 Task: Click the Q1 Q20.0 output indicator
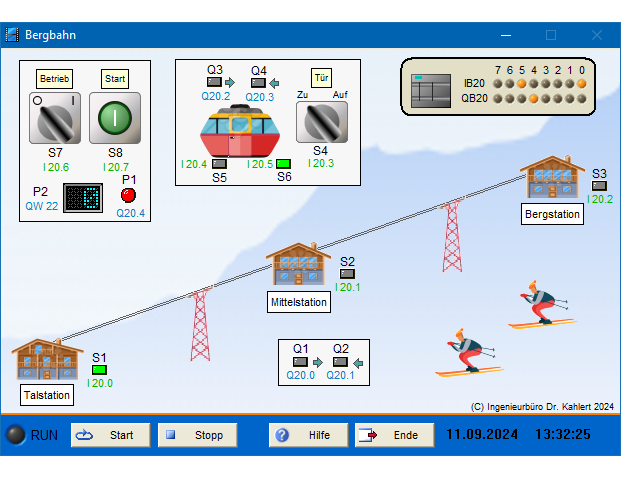pyautogui.click(x=300, y=362)
